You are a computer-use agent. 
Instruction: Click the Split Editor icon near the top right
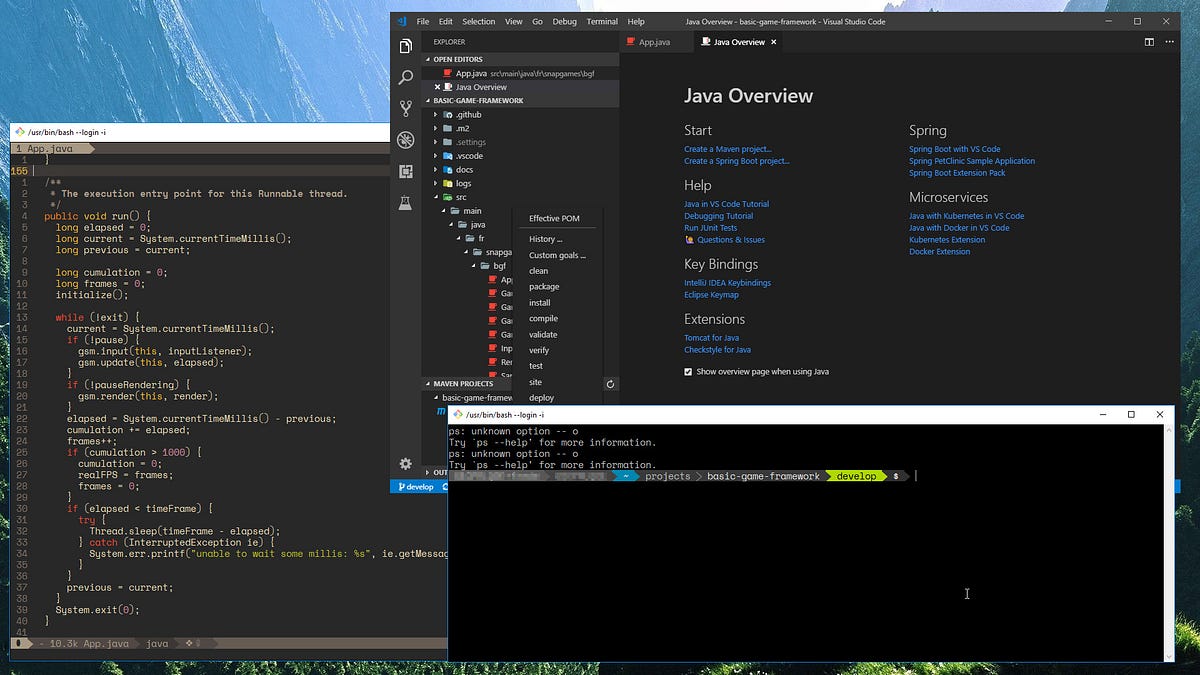1148,42
